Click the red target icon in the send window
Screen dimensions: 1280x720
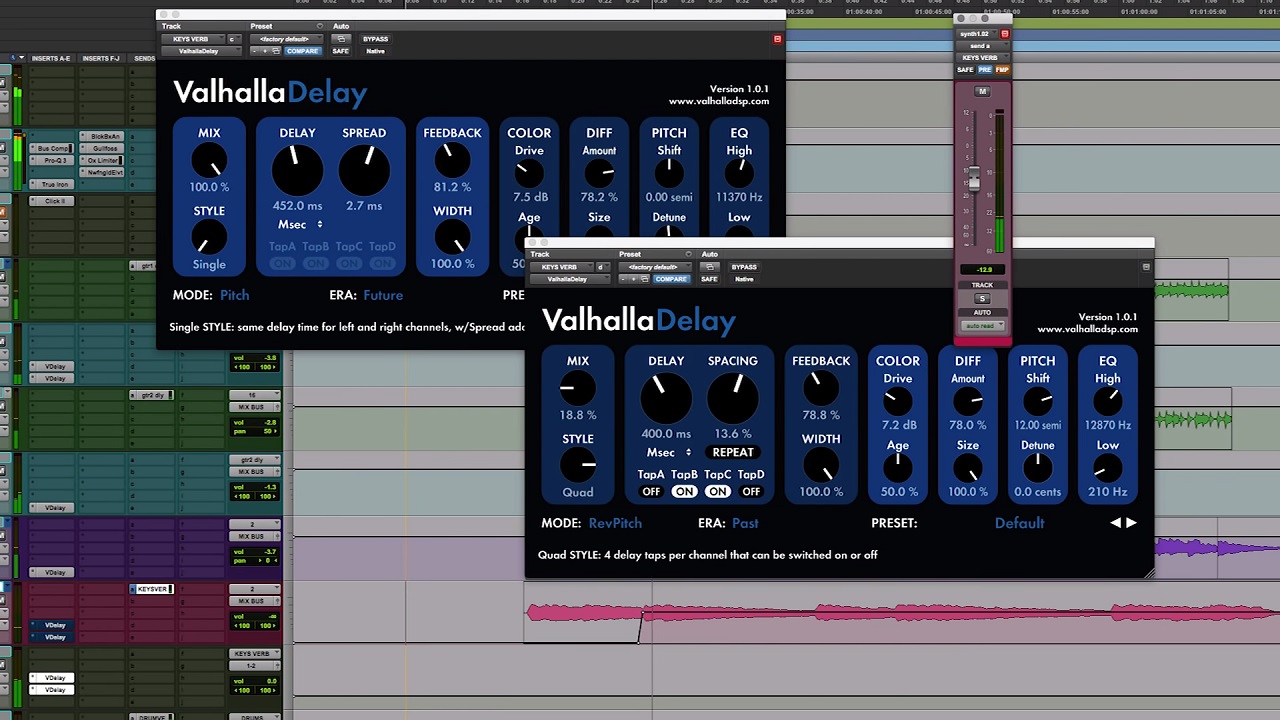click(1005, 34)
